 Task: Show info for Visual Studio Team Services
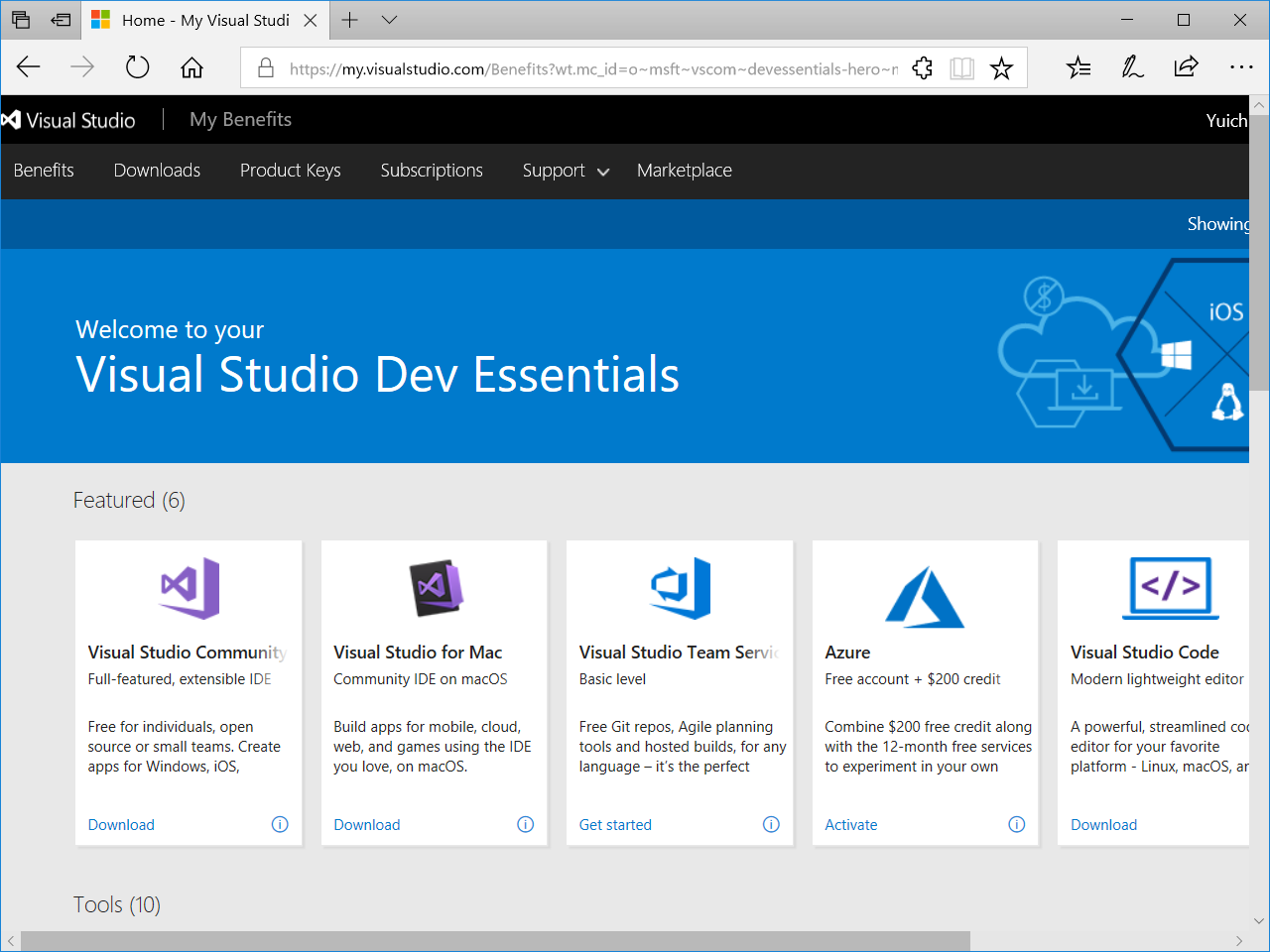[x=771, y=825]
